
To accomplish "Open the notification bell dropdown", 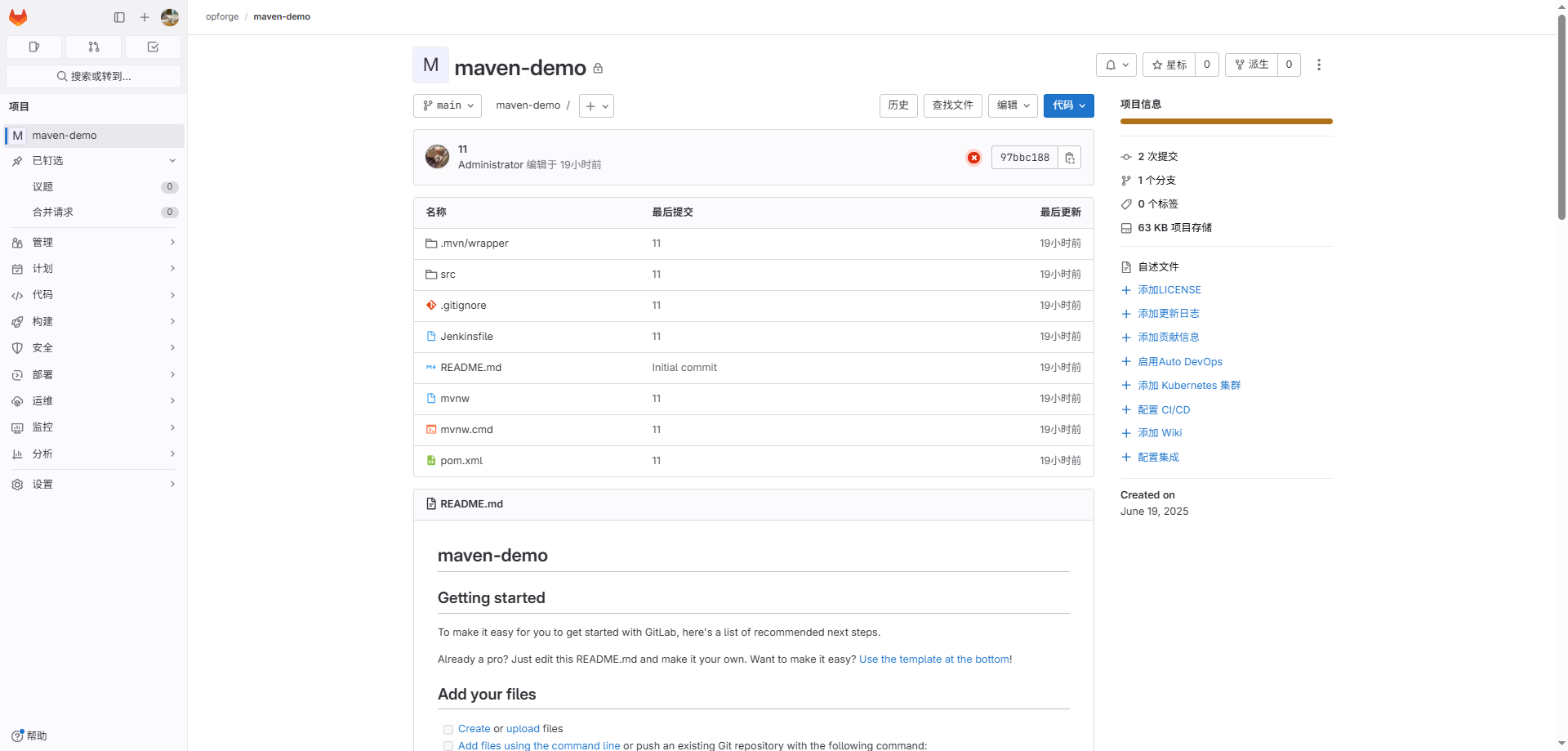I will [x=1116, y=65].
